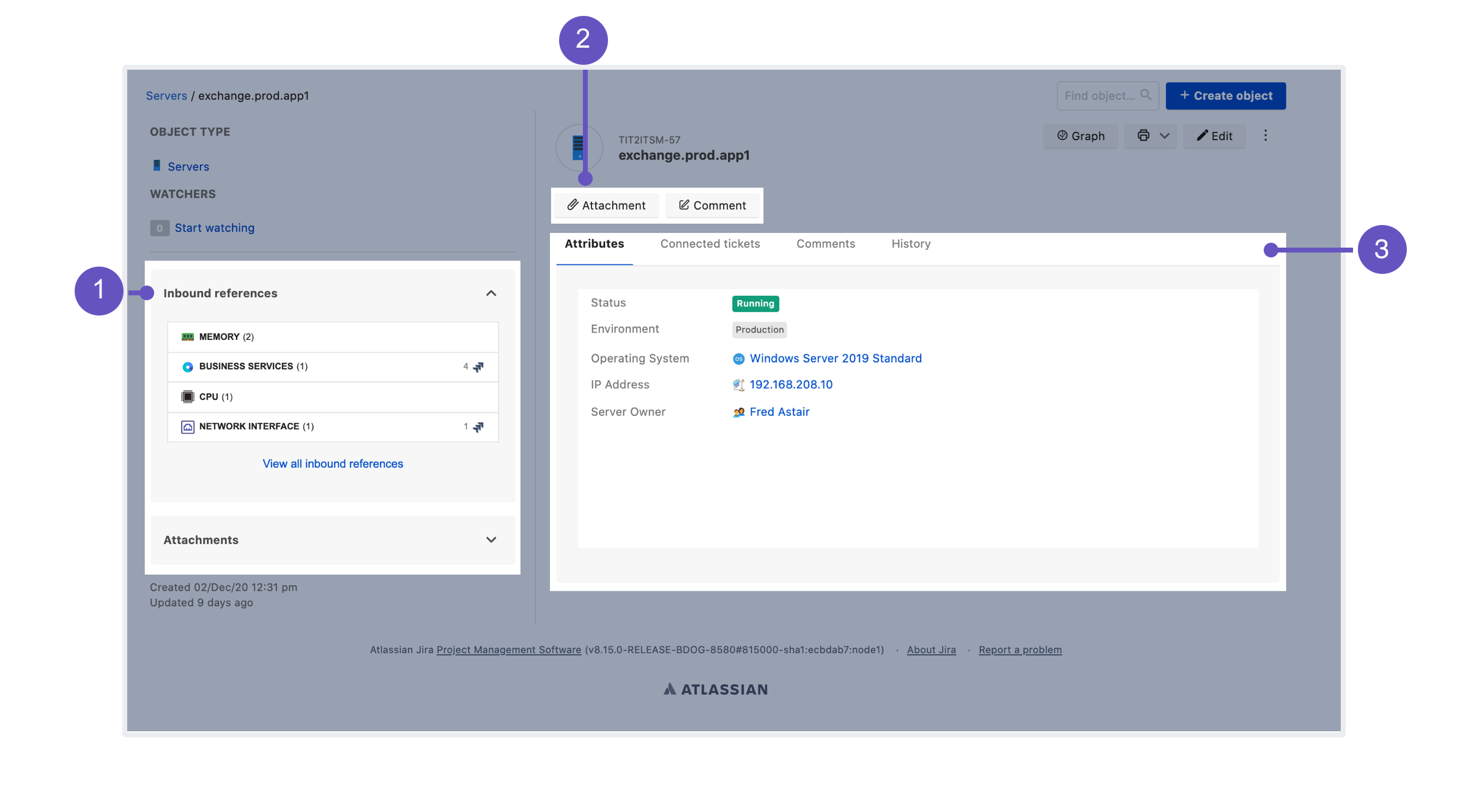
Task: Click Start watching to watch the object
Action: coord(214,228)
